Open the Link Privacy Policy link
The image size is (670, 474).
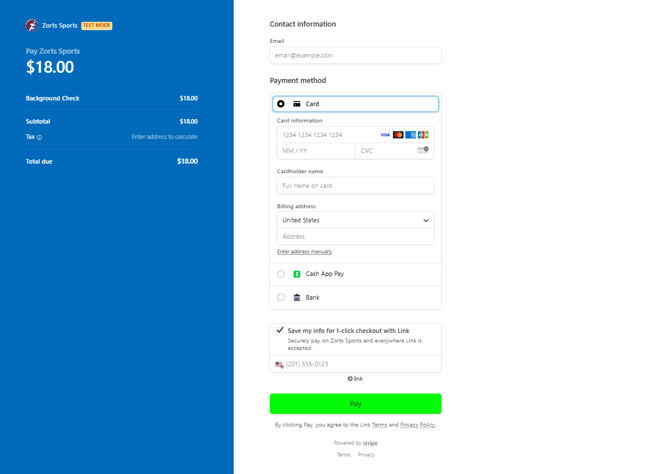coord(417,425)
